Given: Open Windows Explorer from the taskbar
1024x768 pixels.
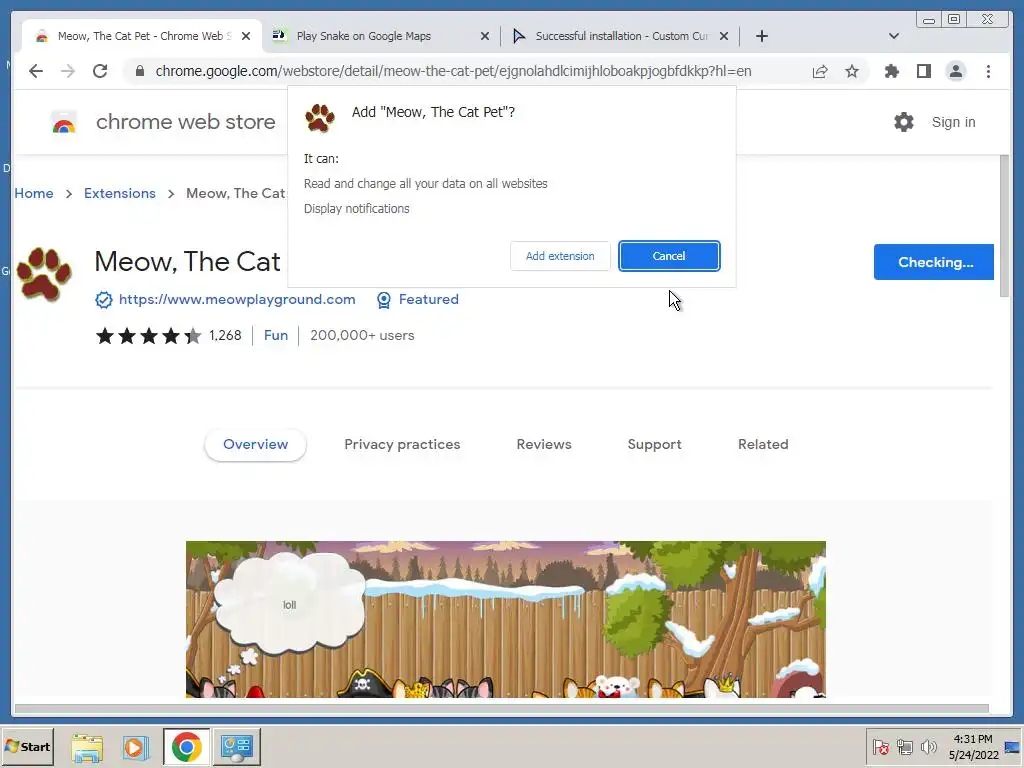Looking at the screenshot, I should pos(87,747).
